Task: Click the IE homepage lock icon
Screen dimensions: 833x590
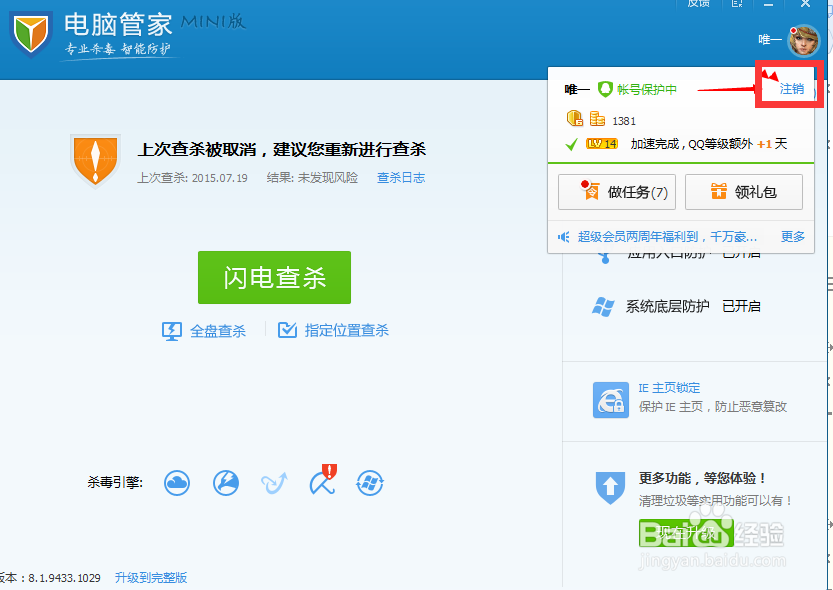Action: coord(610,400)
